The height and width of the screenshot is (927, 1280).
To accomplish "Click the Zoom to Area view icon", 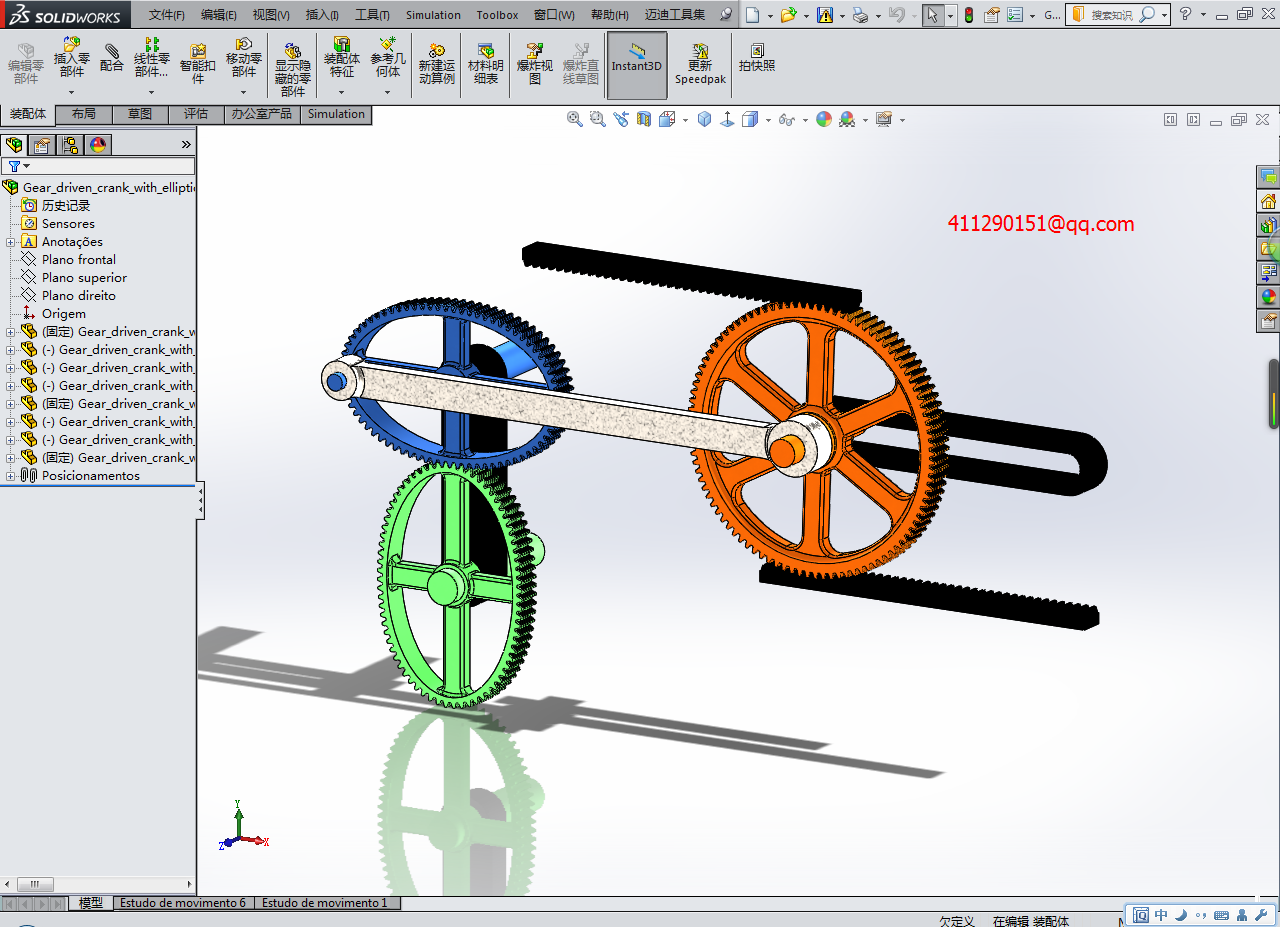I will click(597, 119).
